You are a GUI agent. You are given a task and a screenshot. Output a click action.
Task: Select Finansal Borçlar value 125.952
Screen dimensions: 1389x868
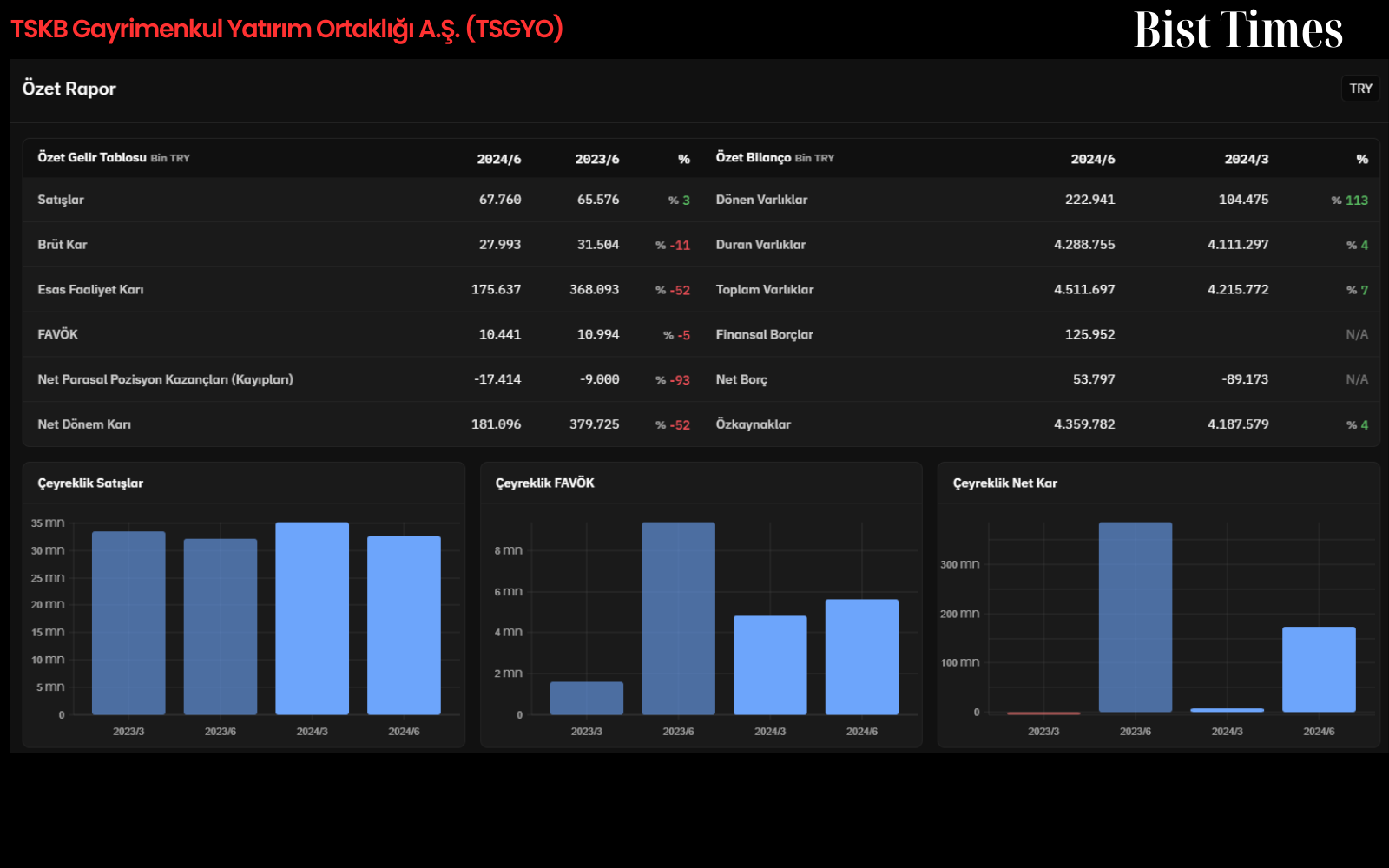click(1089, 334)
